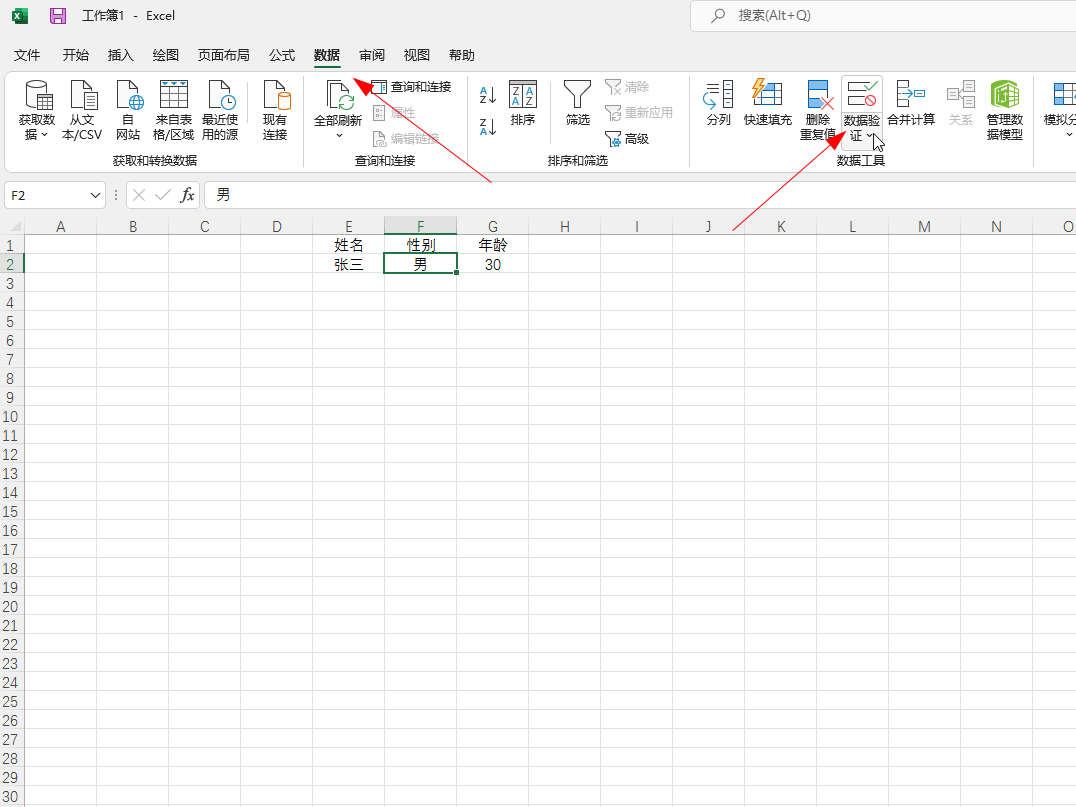Viewport: 1076px width, 807px height.
Task: Select column header H
Action: (565, 226)
